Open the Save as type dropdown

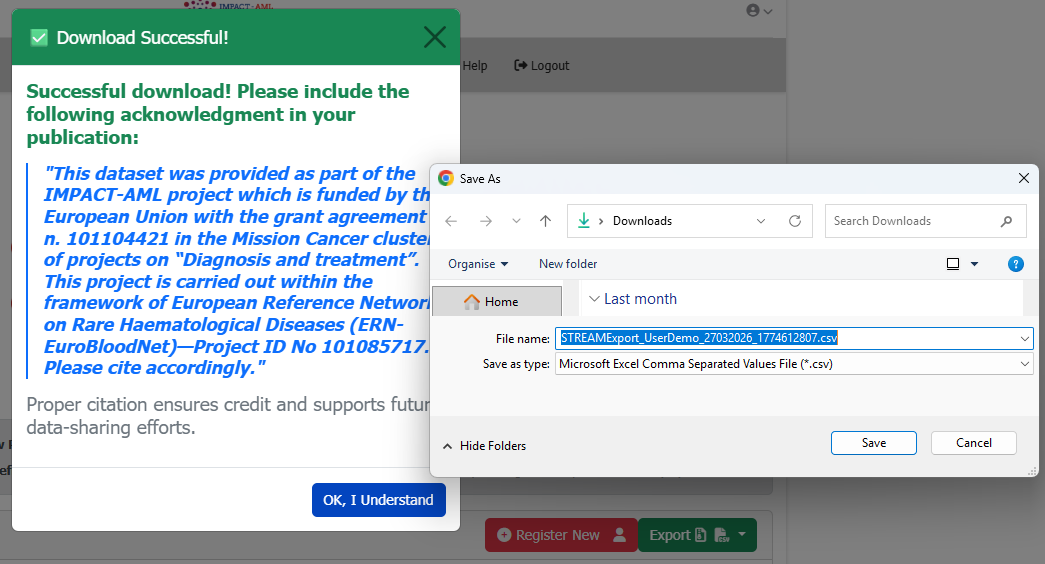tap(794, 364)
